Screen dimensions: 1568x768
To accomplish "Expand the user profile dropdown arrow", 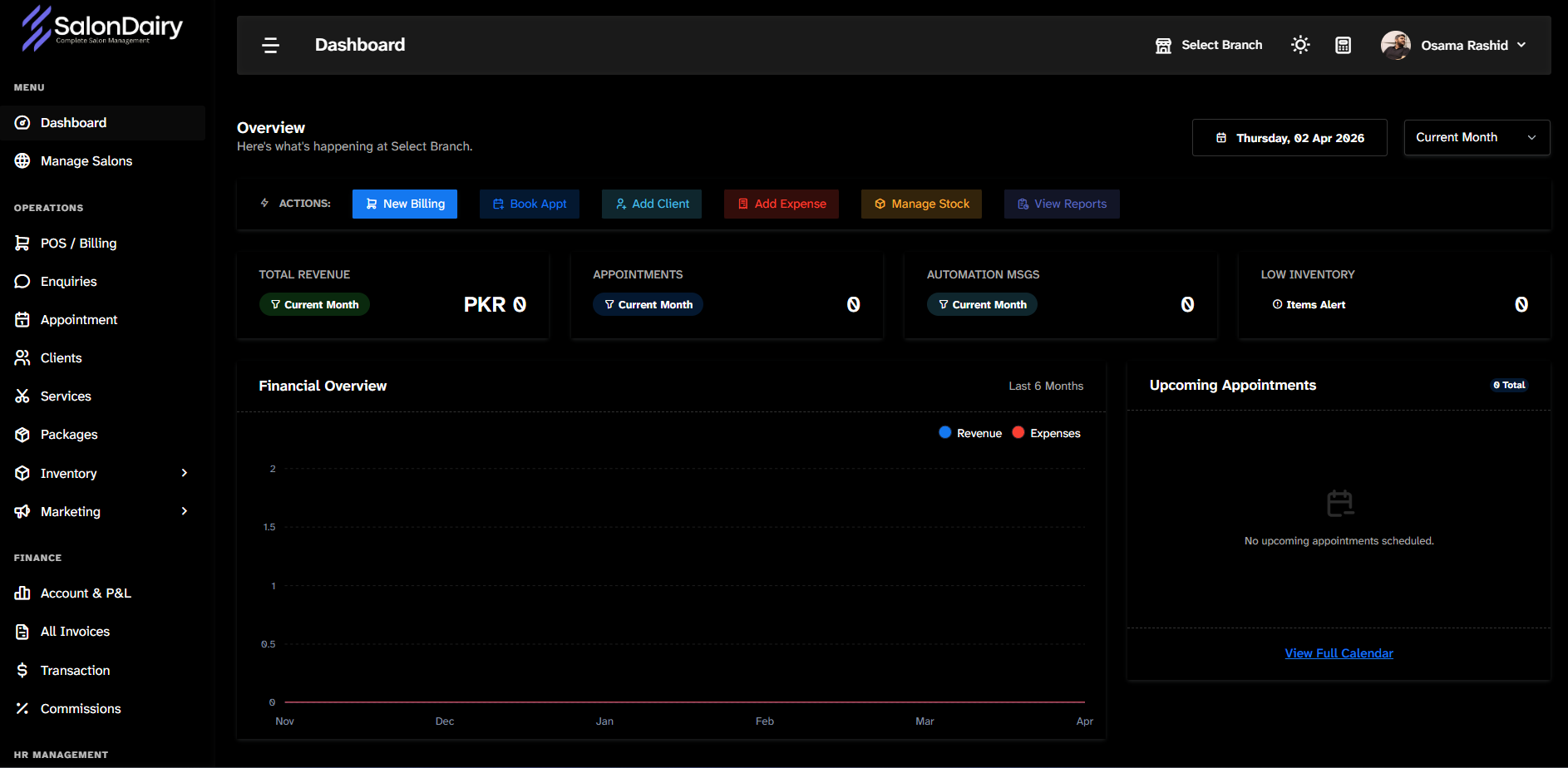I will (x=1521, y=45).
